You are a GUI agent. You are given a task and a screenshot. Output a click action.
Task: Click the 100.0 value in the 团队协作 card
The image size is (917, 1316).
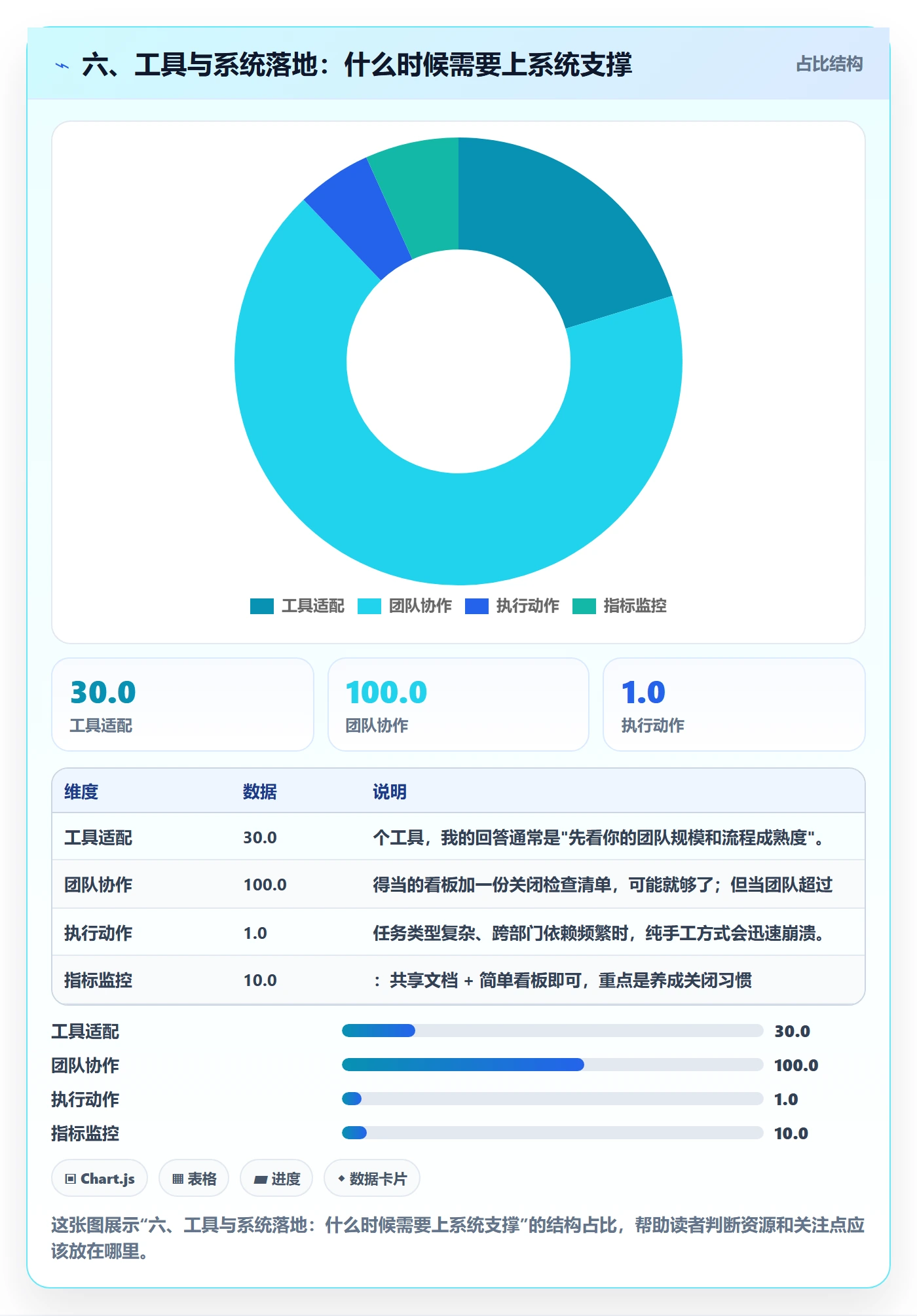click(386, 692)
